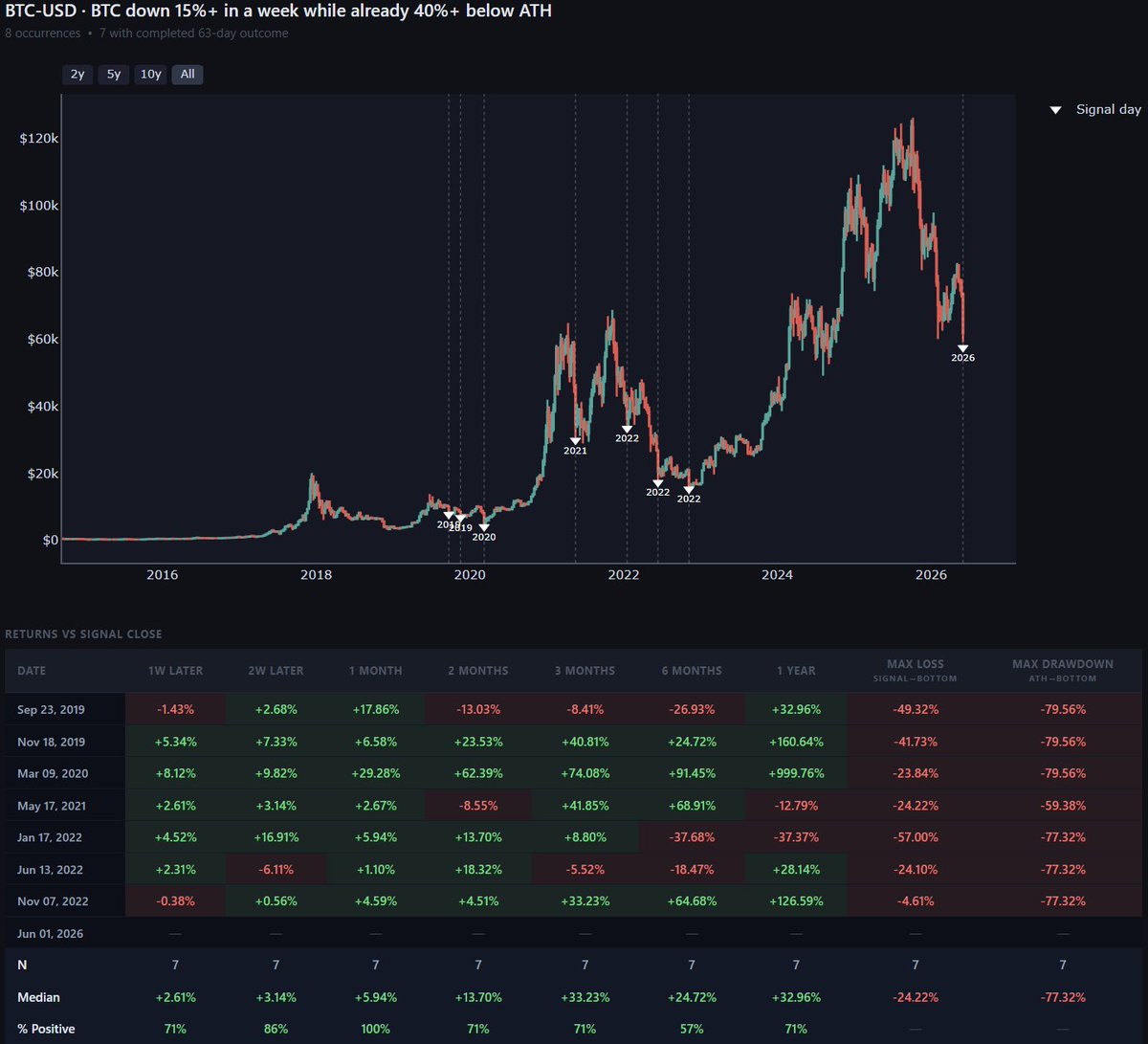Select the Nov 18, 2019 row date
Screen dimensions: 1148x1044
pyautogui.click(x=51, y=742)
